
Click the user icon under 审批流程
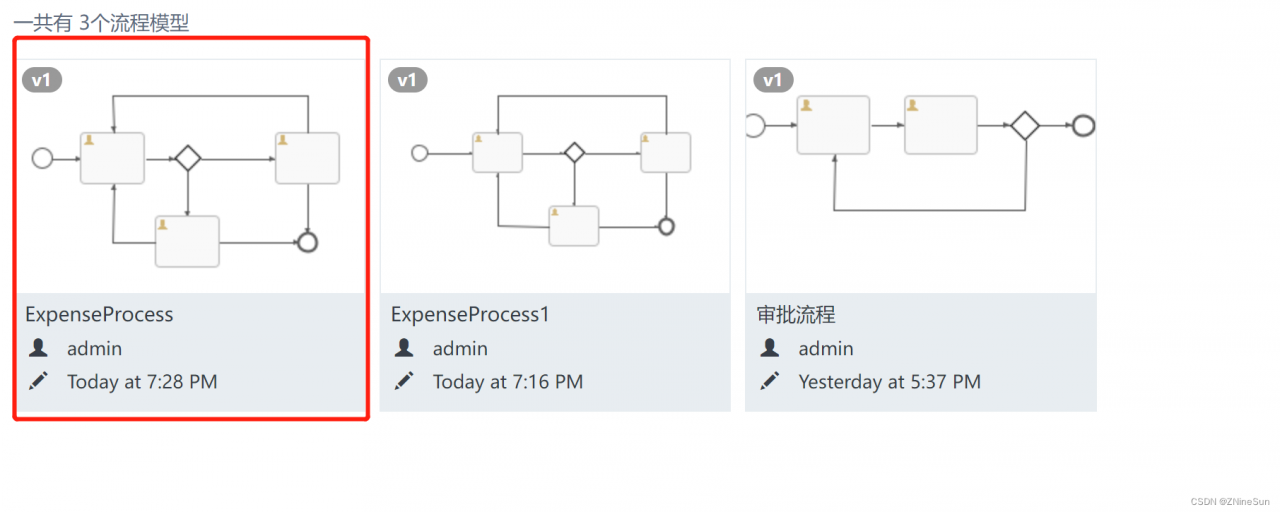pos(769,348)
